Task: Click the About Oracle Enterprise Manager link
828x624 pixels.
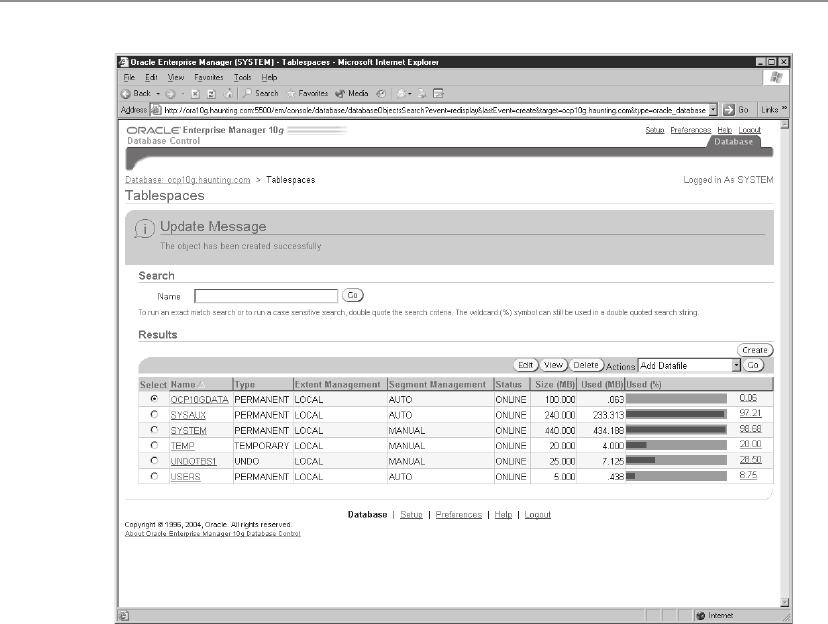Action: (212, 534)
